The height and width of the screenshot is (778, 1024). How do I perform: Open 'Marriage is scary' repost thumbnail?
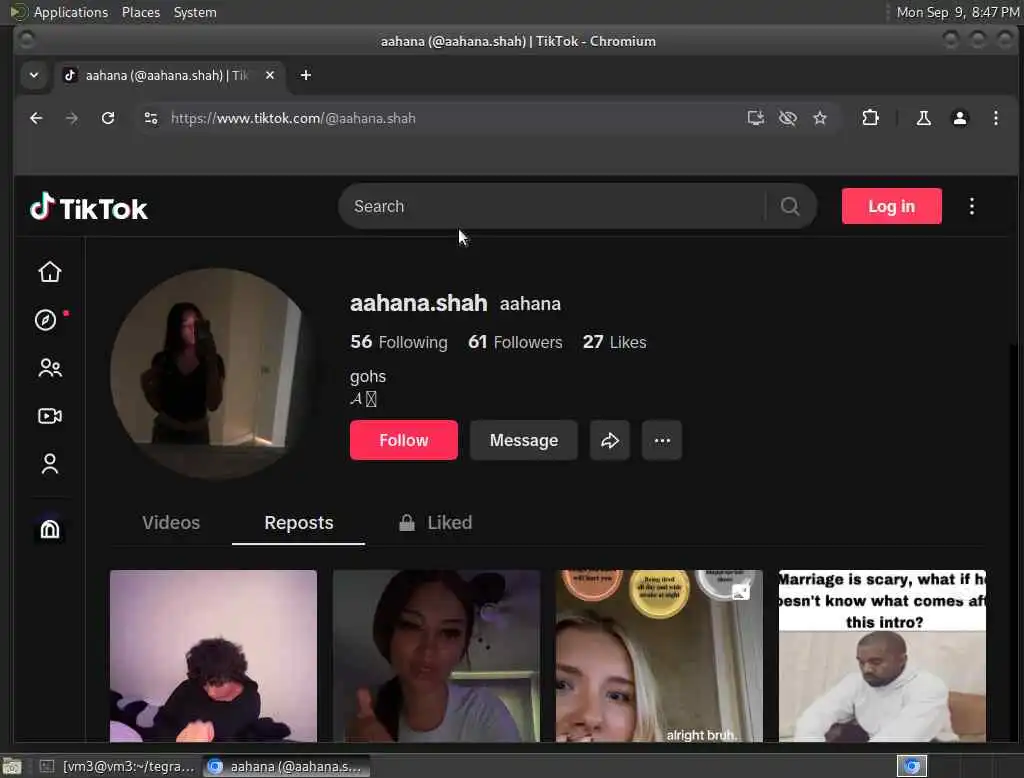click(882, 656)
